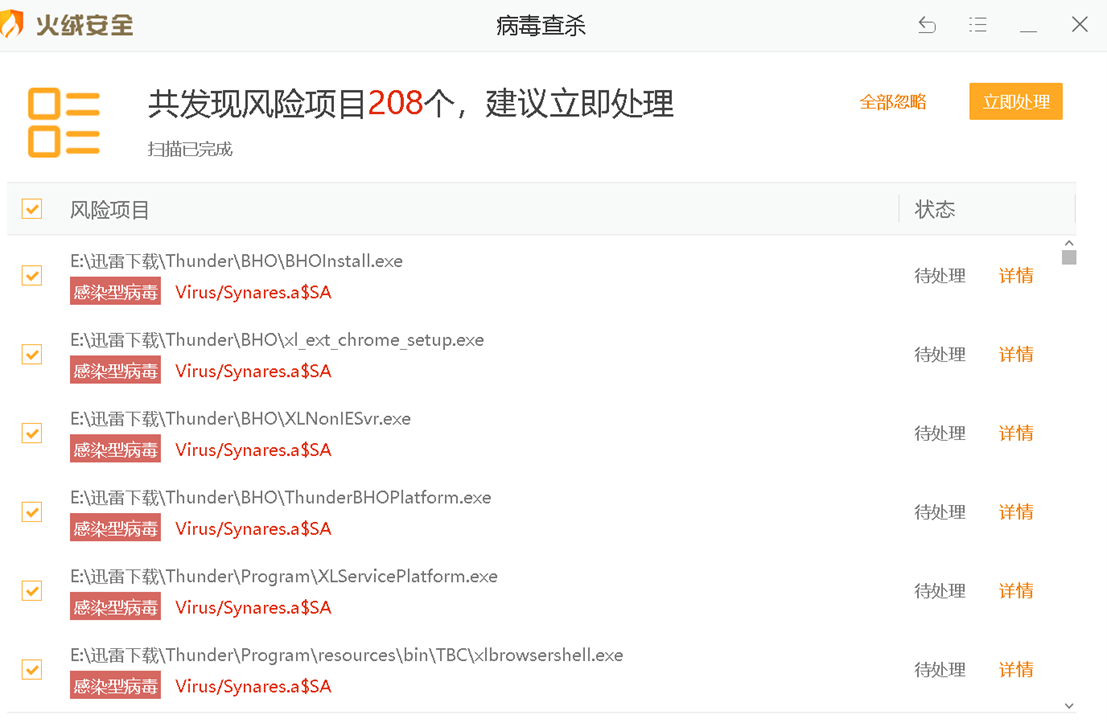Click the risk list scrollbar thumb
The height and width of the screenshot is (723, 1107).
click(1069, 257)
